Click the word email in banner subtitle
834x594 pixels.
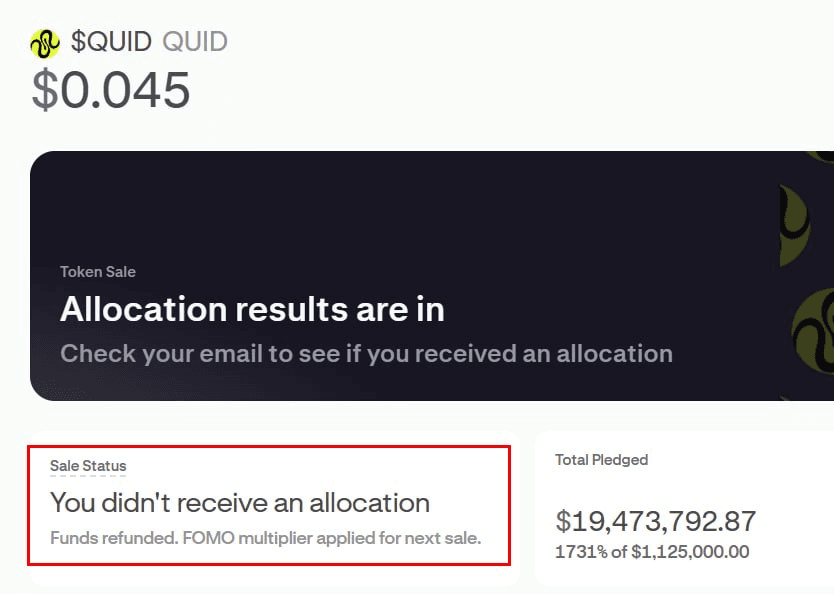point(231,354)
